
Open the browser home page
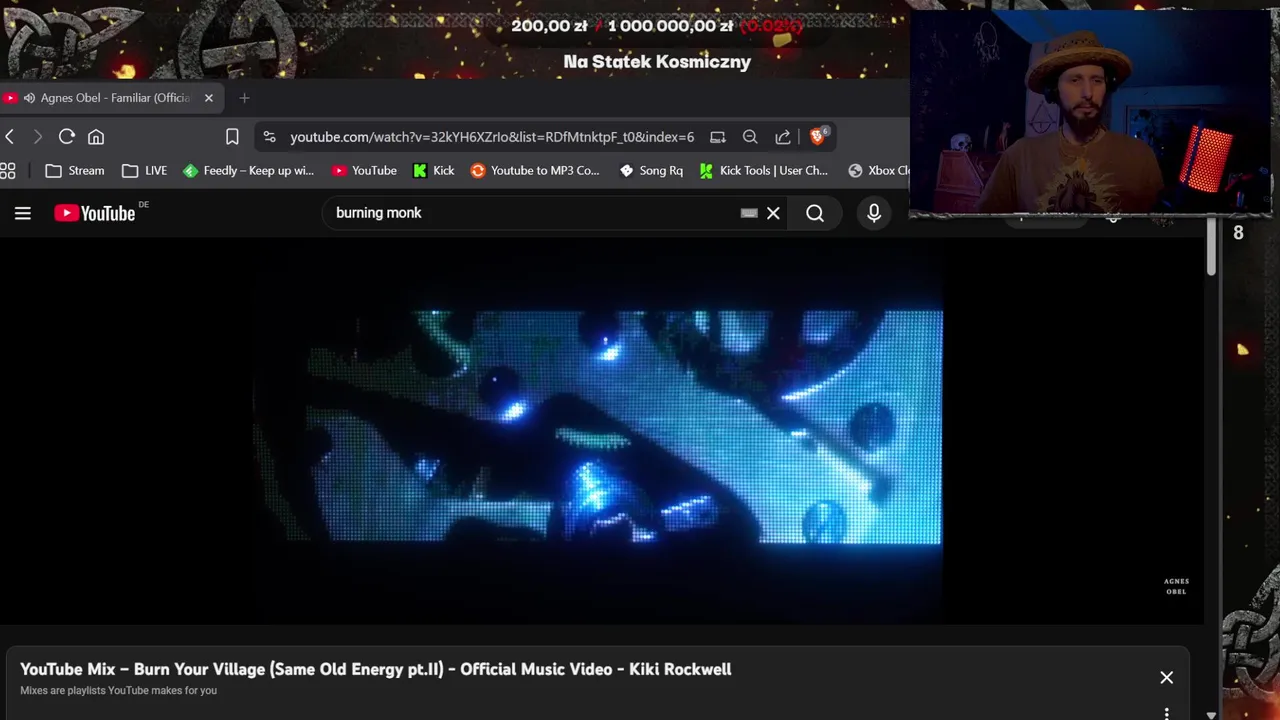96,137
